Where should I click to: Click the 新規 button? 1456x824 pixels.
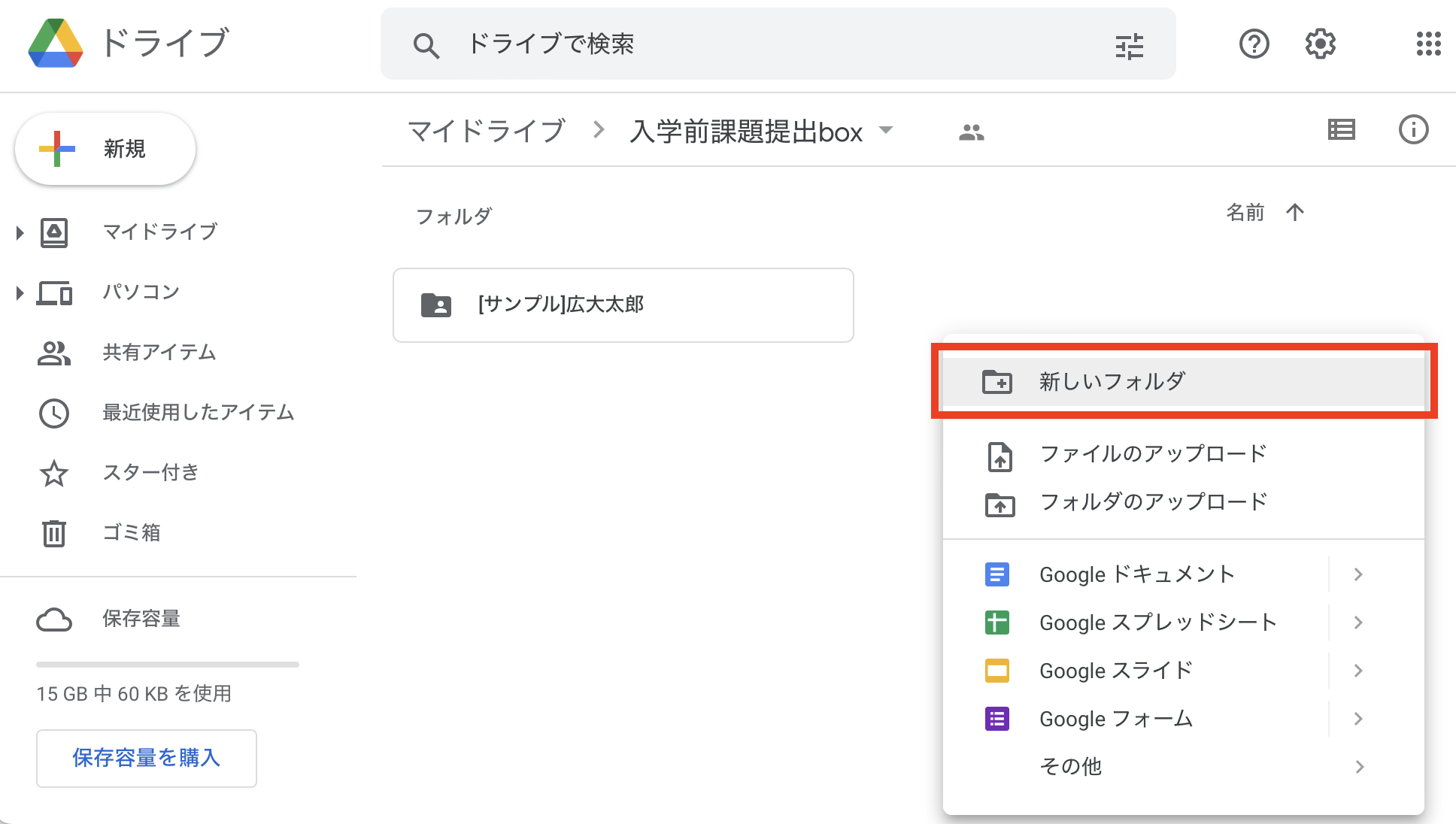105,149
